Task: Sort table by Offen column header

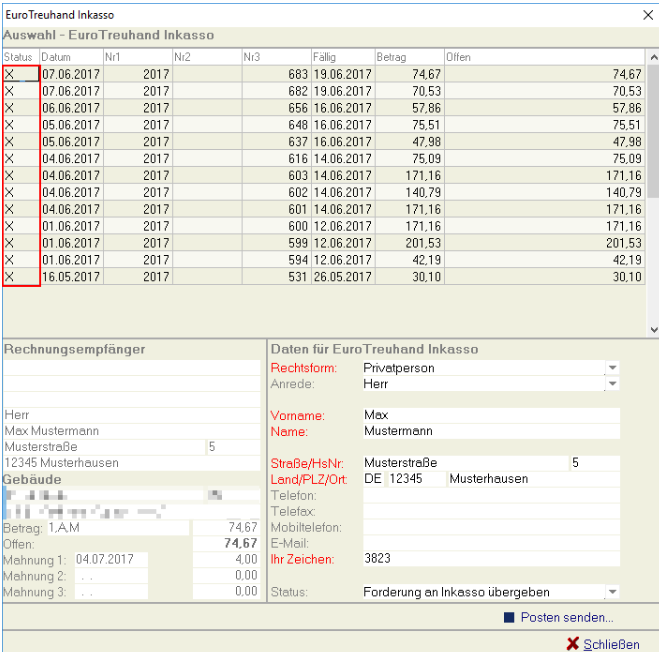Action: [x=545, y=57]
